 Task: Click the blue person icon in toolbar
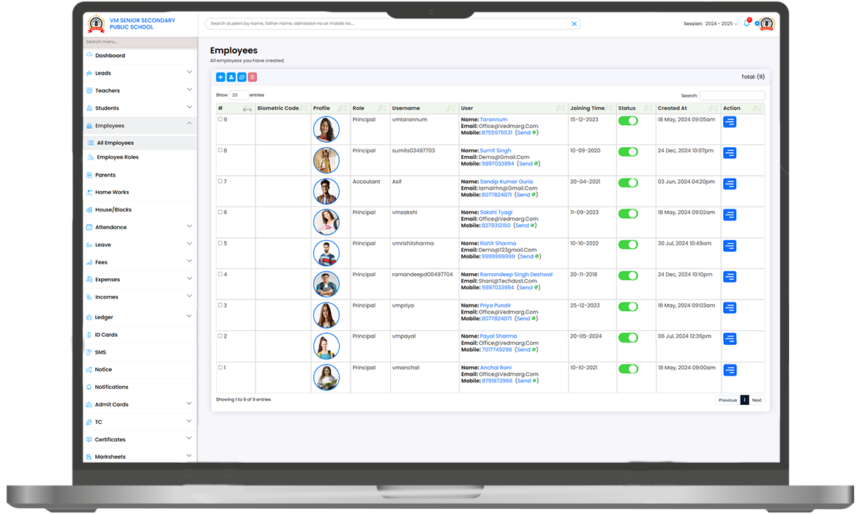pyautogui.click(x=231, y=77)
